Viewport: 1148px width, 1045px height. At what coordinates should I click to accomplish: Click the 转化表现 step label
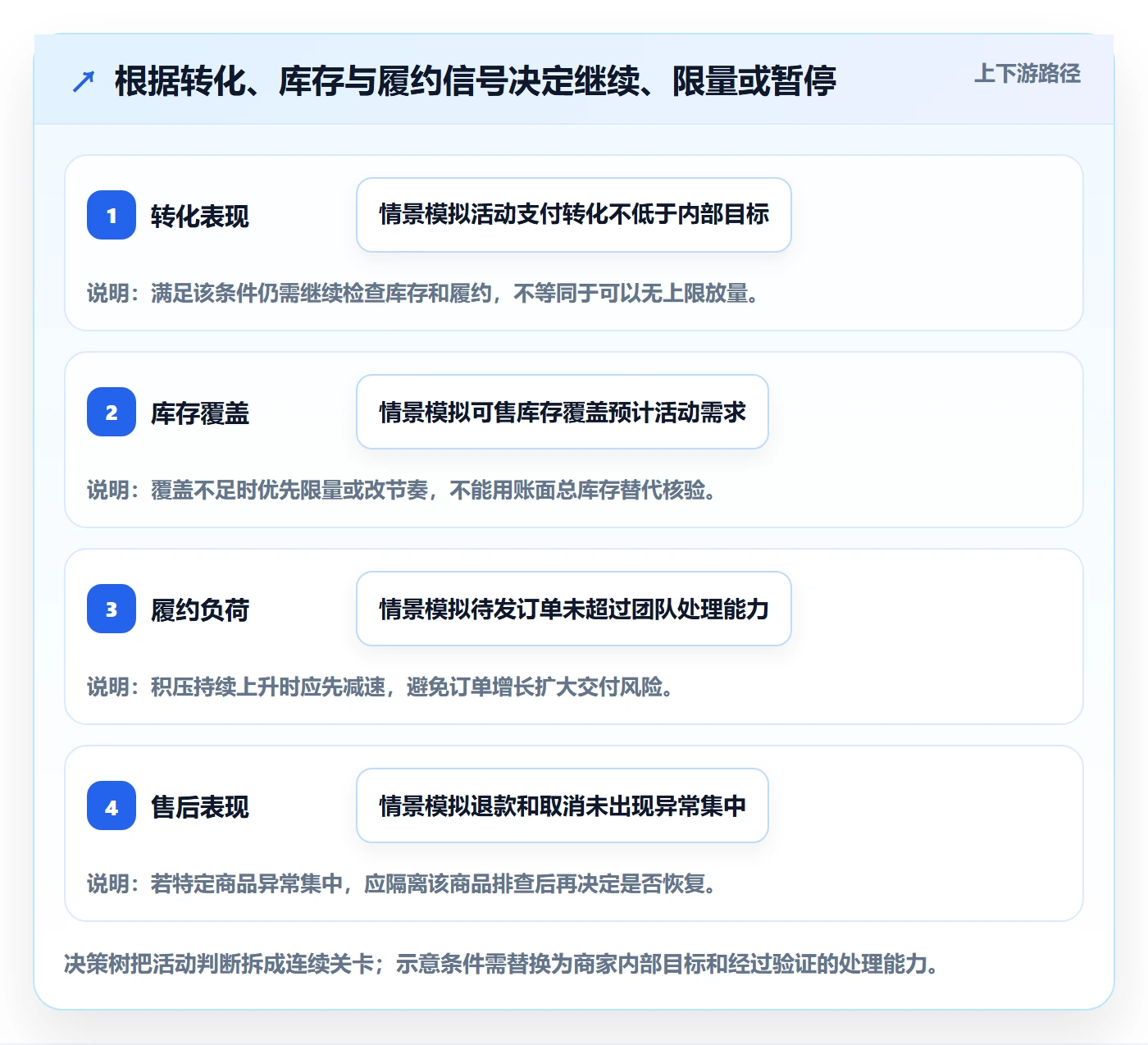[200, 217]
